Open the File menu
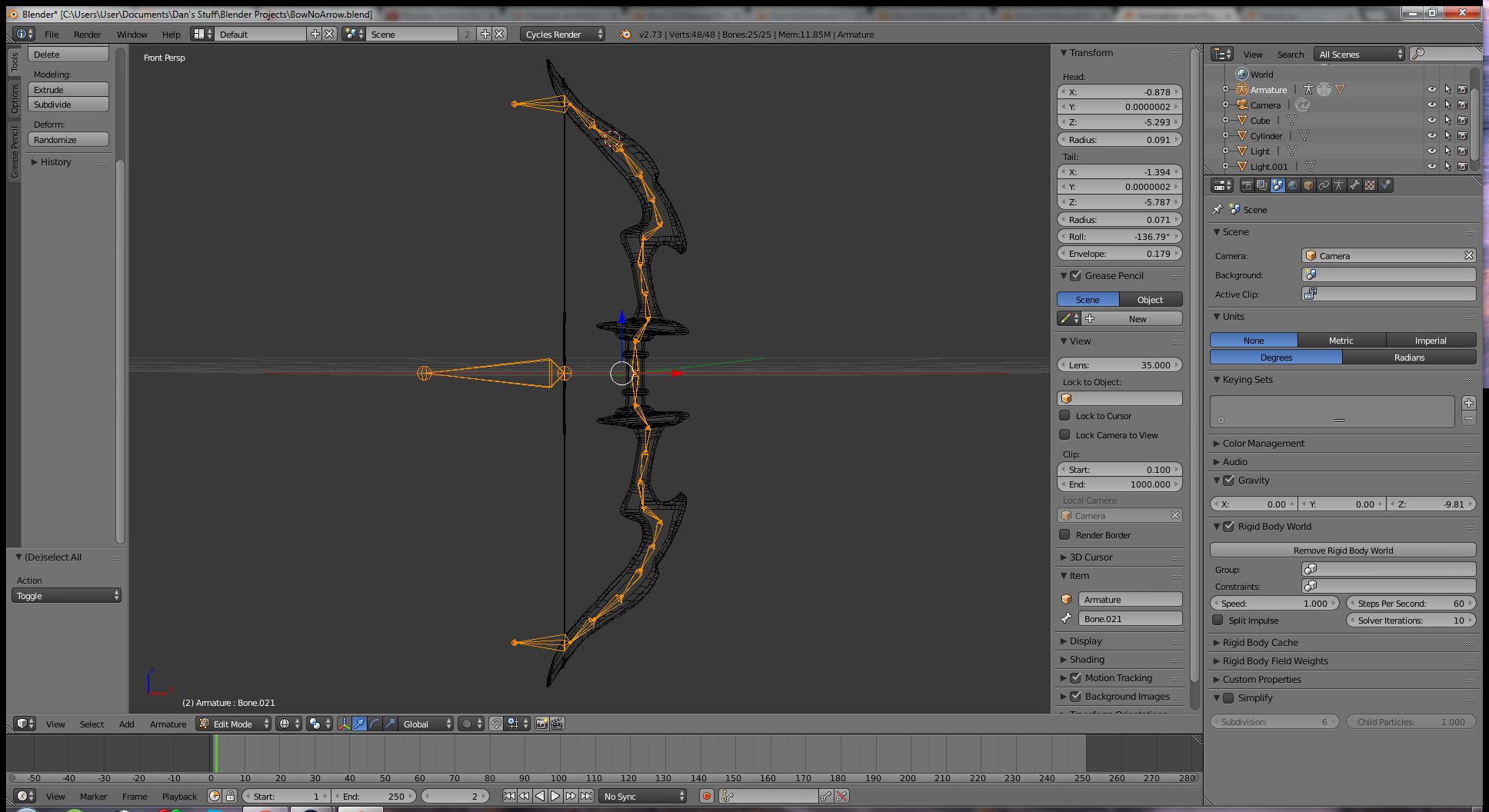Viewport: 1489px width, 812px height. [x=52, y=34]
